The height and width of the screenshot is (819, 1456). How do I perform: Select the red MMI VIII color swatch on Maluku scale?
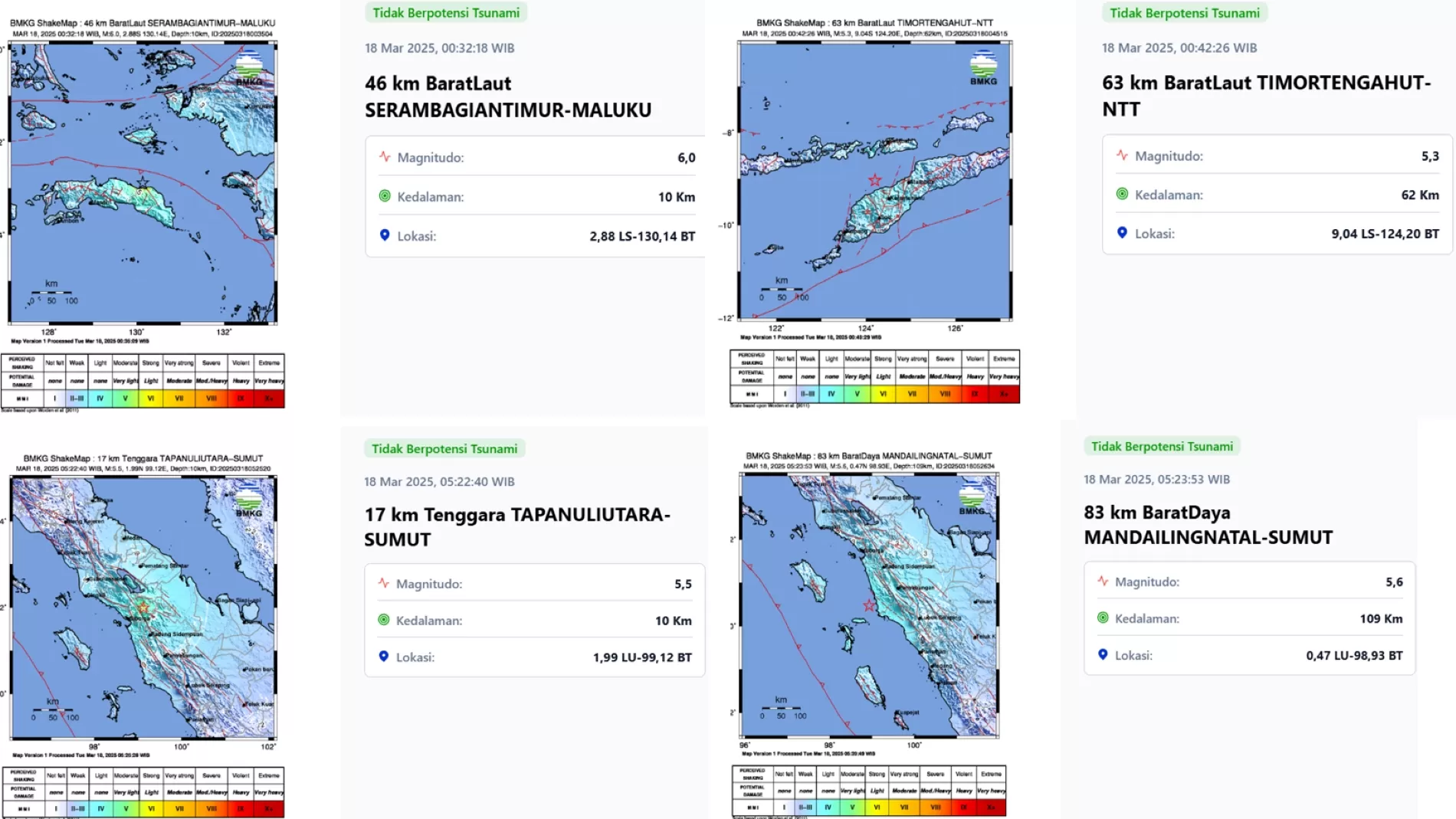(x=212, y=398)
